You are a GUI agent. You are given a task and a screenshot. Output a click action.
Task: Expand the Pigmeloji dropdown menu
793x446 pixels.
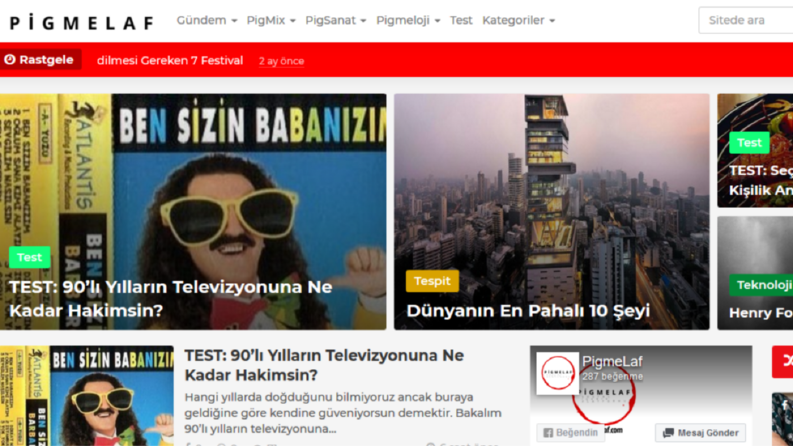point(408,20)
